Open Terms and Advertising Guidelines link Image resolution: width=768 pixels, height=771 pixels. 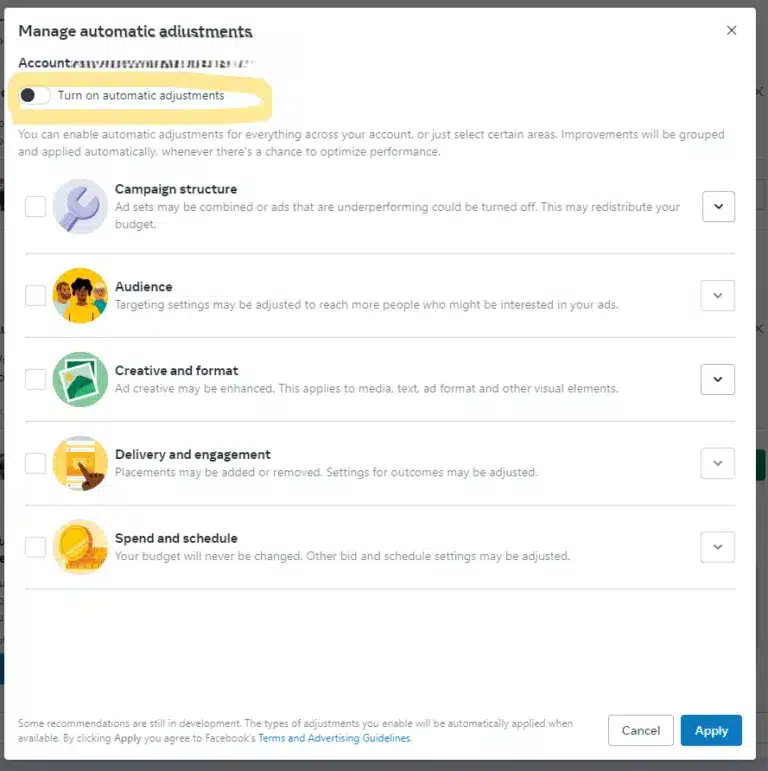(335, 738)
